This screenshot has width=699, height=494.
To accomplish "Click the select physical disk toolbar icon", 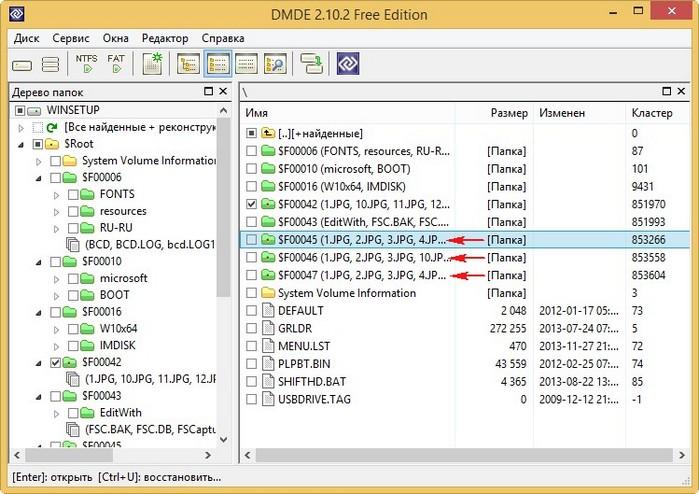I will pos(22,65).
